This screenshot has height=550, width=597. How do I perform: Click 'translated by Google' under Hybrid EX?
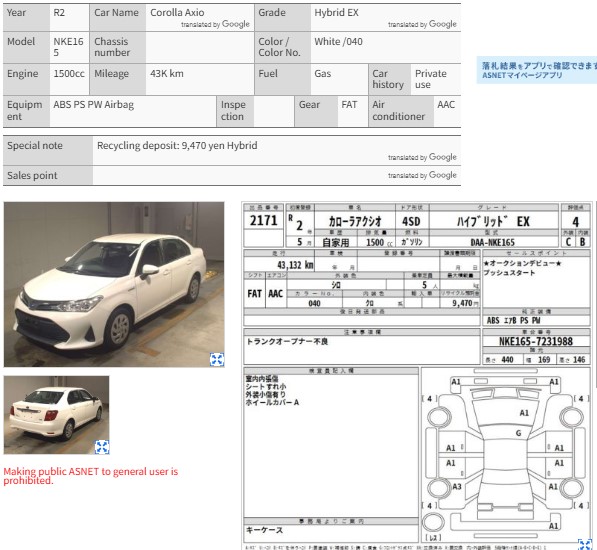point(422,24)
